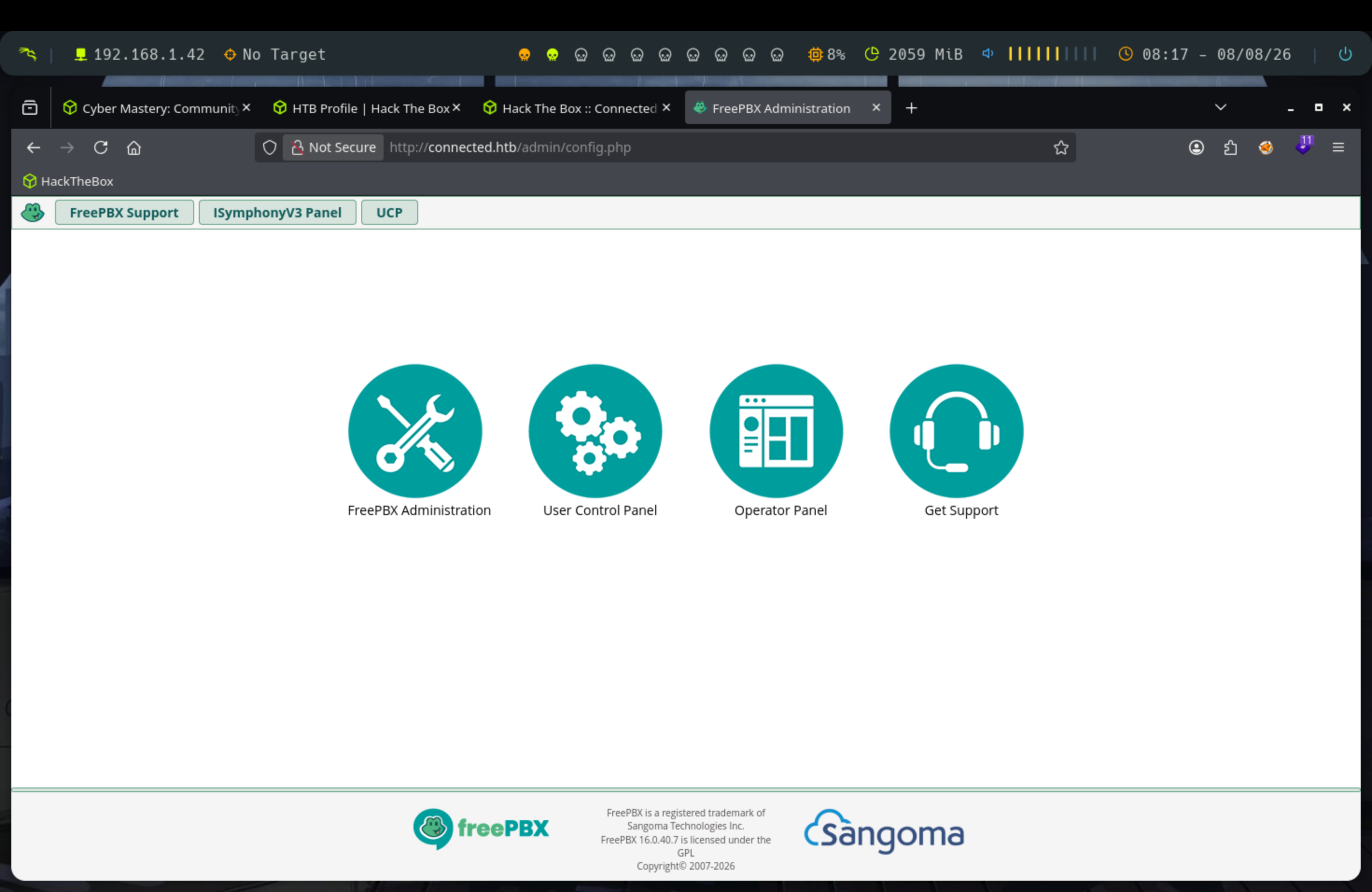Open the HackTheBox bookmark
Viewport: 1372px width, 892px height.
[x=68, y=181]
